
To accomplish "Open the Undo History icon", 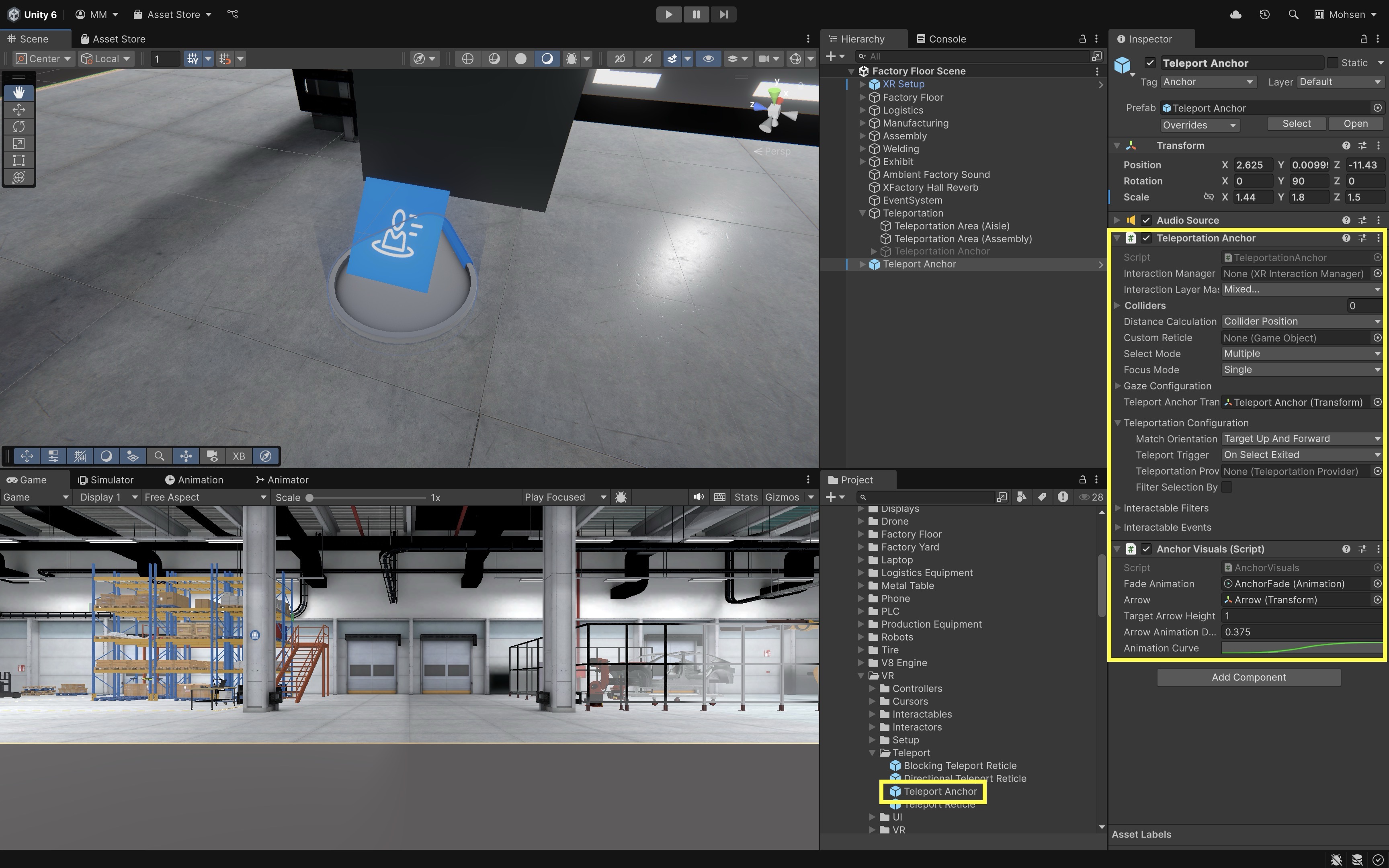I will click(1264, 14).
